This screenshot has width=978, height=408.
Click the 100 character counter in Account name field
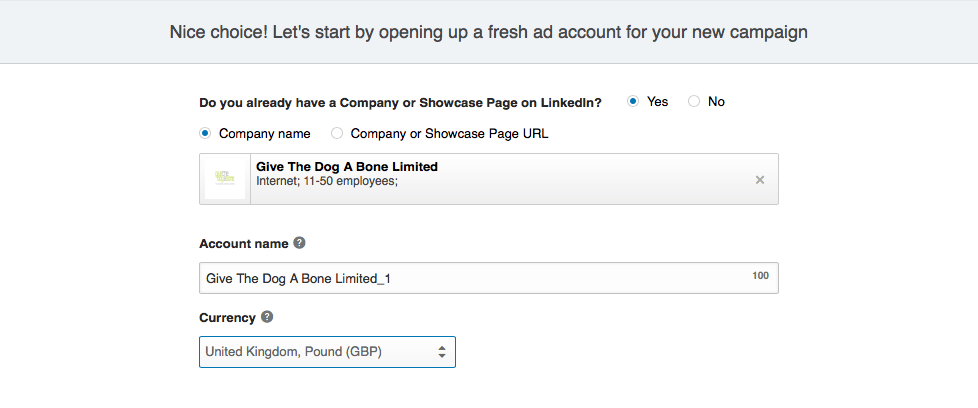(x=760, y=275)
